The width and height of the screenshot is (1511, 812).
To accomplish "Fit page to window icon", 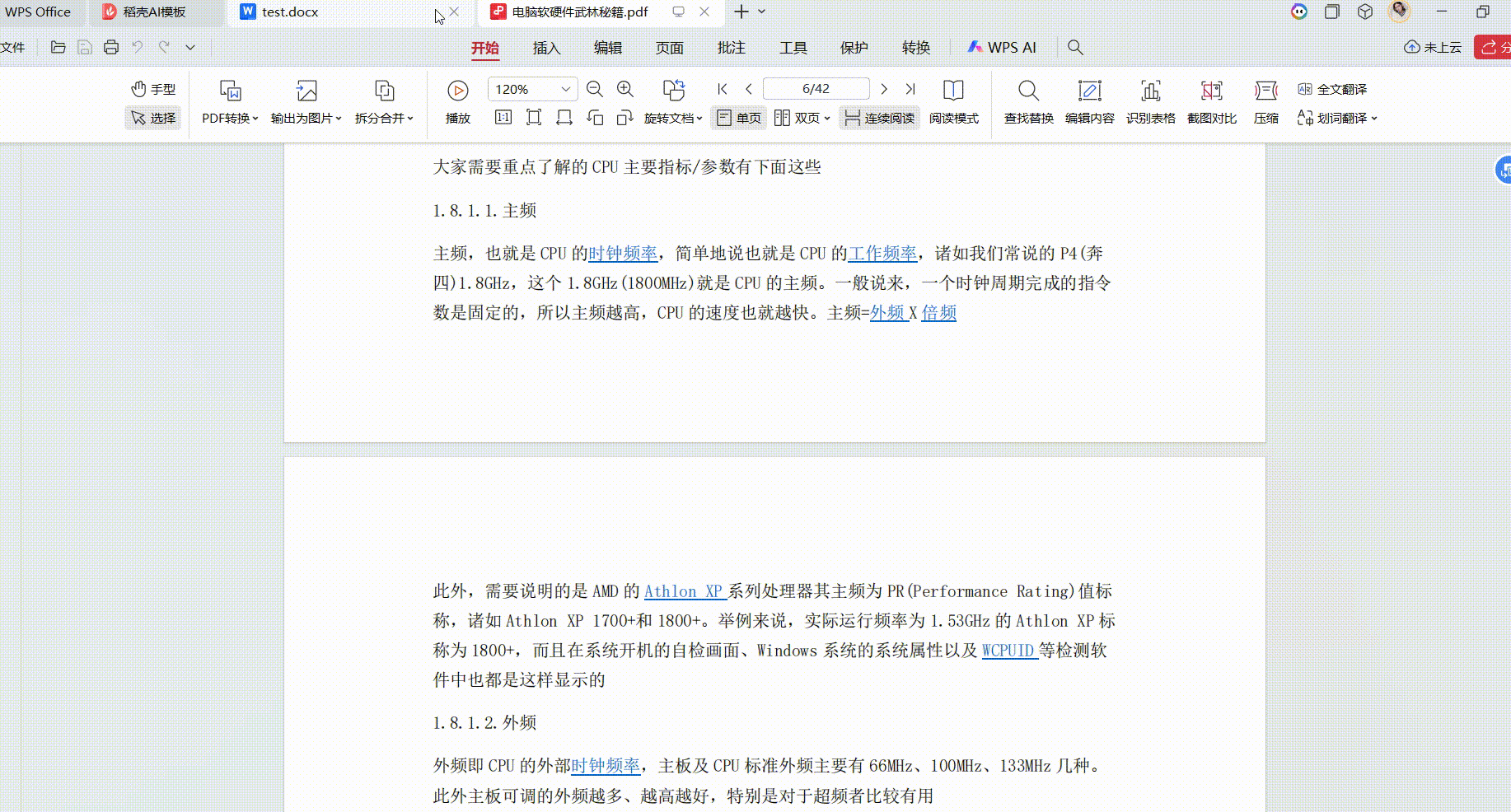I will click(x=534, y=118).
